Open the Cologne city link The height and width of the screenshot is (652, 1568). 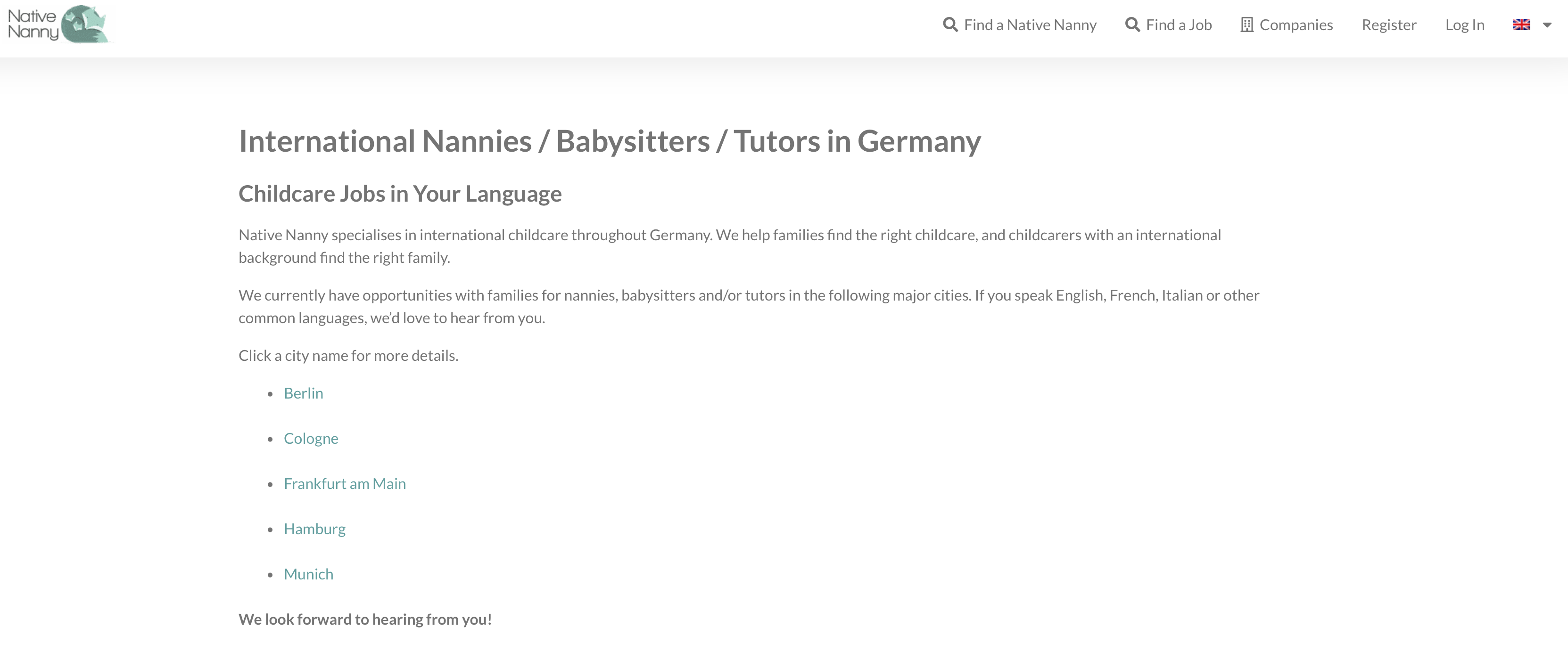click(310, 439)
